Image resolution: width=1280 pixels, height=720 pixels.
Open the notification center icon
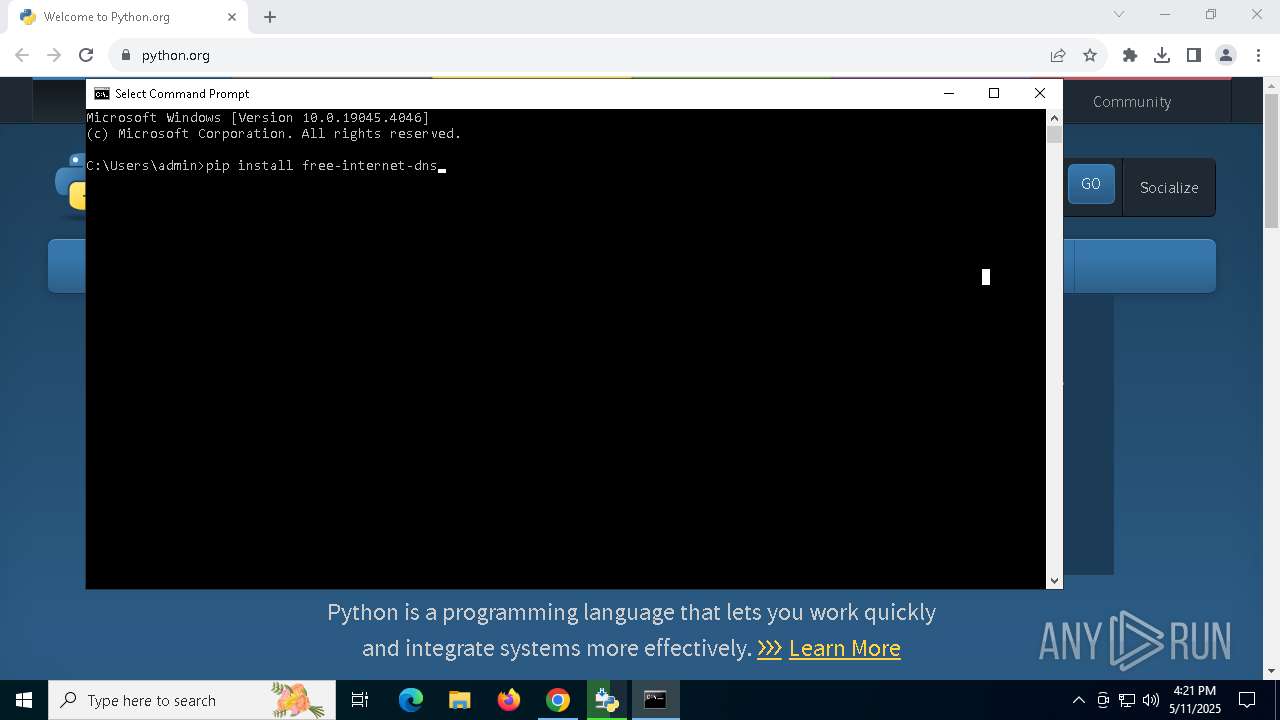(x=1247, y=700)
